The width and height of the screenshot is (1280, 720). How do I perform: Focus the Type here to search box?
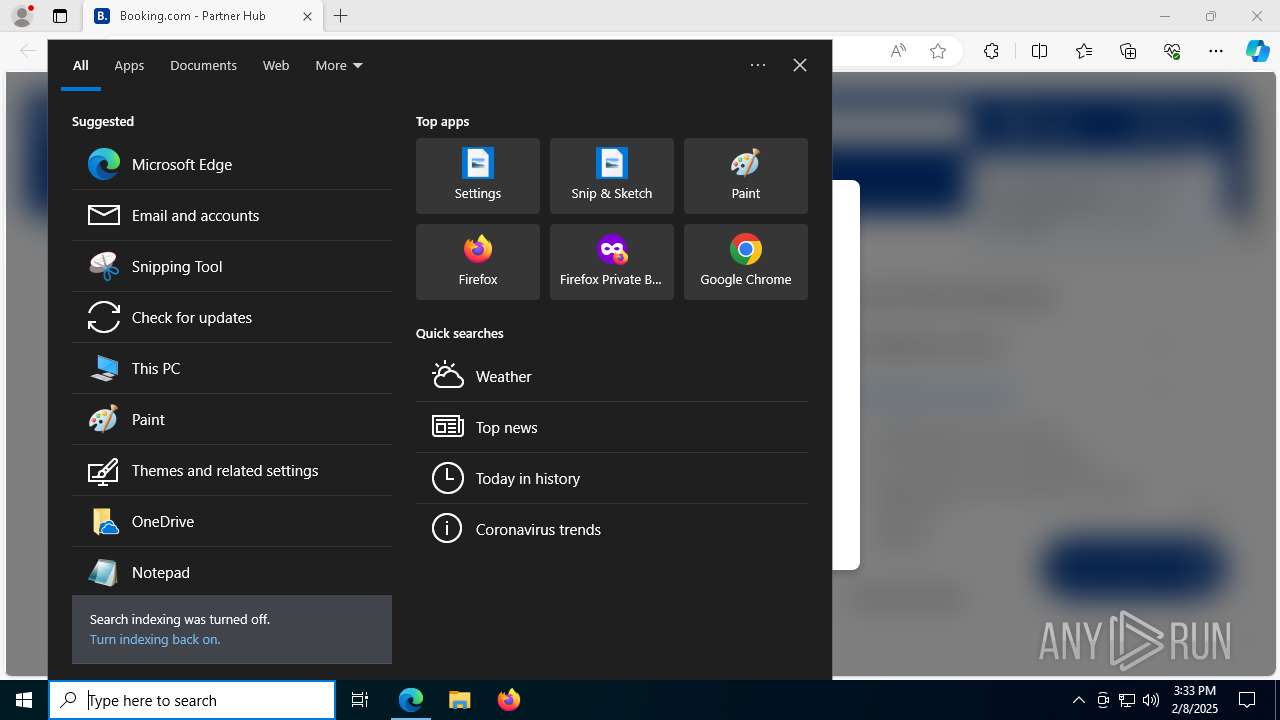192,700
